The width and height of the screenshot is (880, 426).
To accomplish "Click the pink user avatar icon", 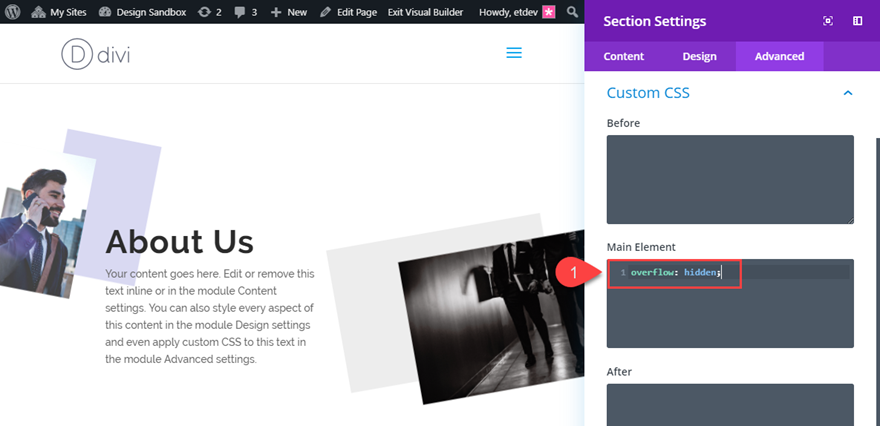I will click(548, 12).
